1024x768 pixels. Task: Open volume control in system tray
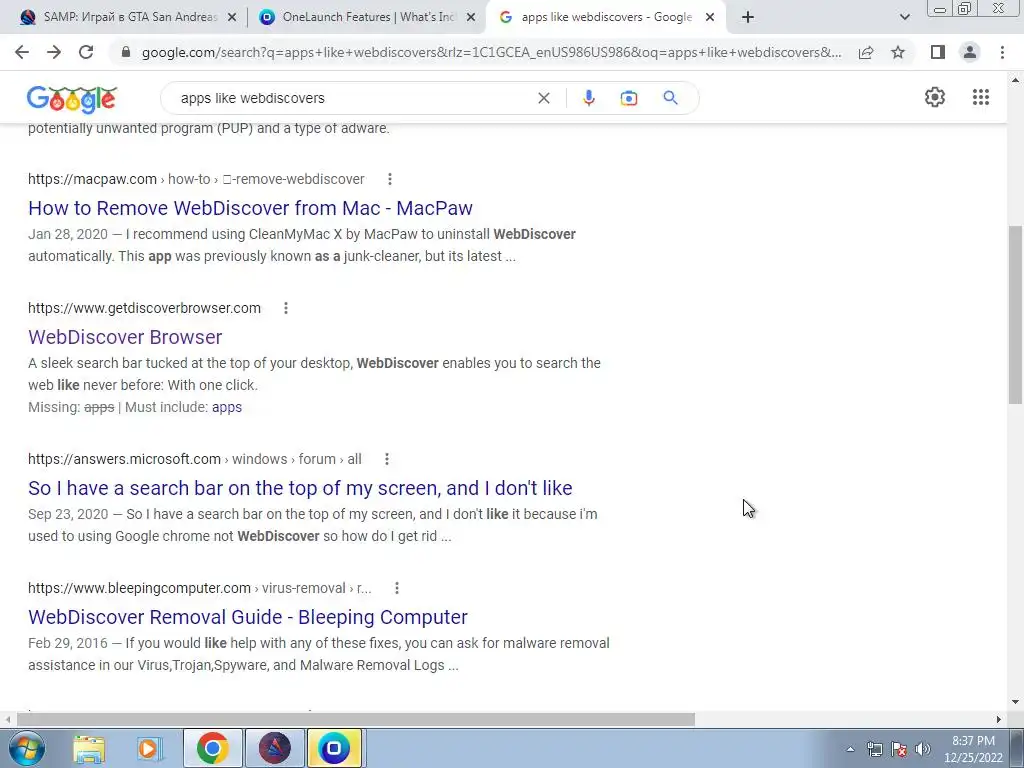923,749
